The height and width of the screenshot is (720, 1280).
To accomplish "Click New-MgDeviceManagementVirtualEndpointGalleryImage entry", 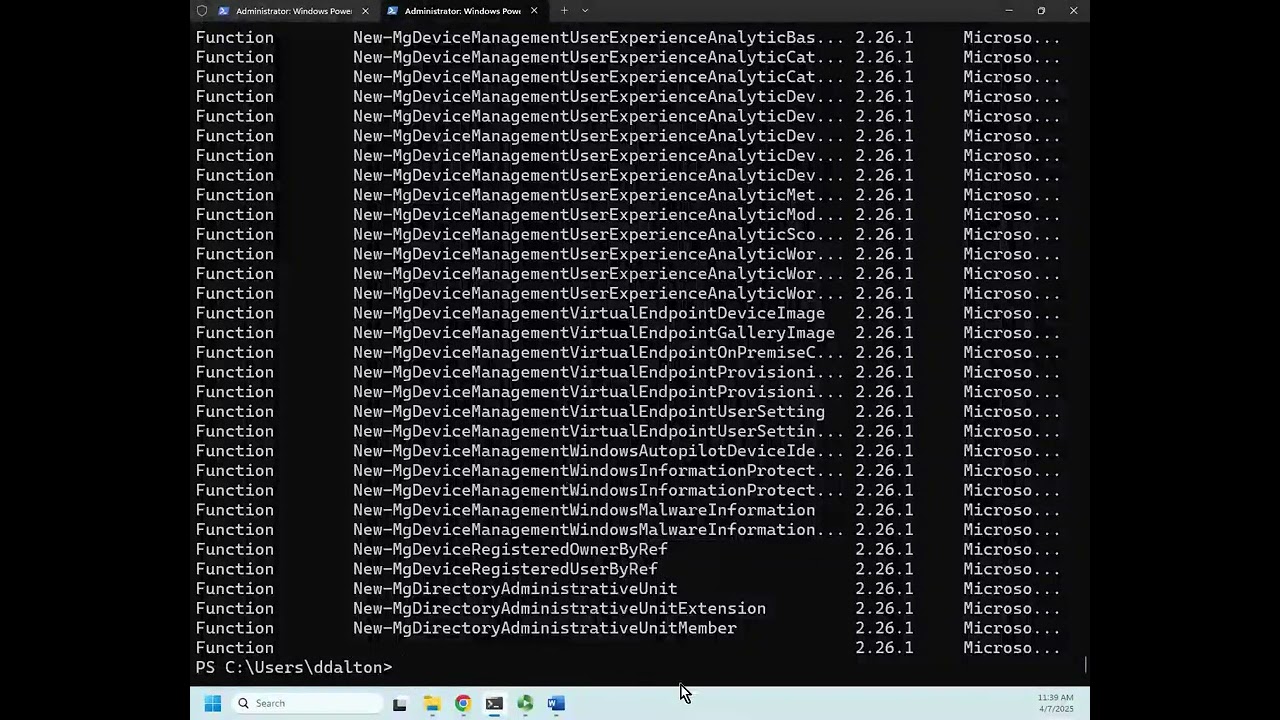I will [x=594, y=333].
